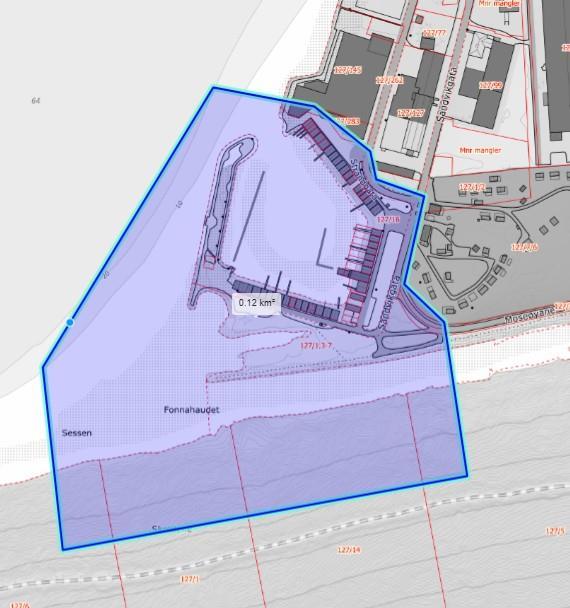Click parcel label 127/127

click(x=411, y=113)
